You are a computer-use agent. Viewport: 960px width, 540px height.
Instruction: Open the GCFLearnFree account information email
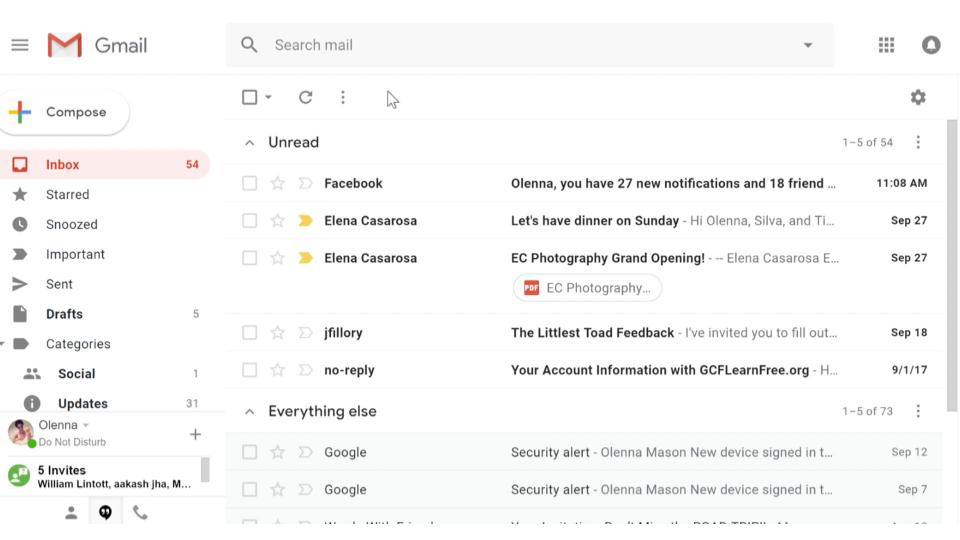coord(585,370)
